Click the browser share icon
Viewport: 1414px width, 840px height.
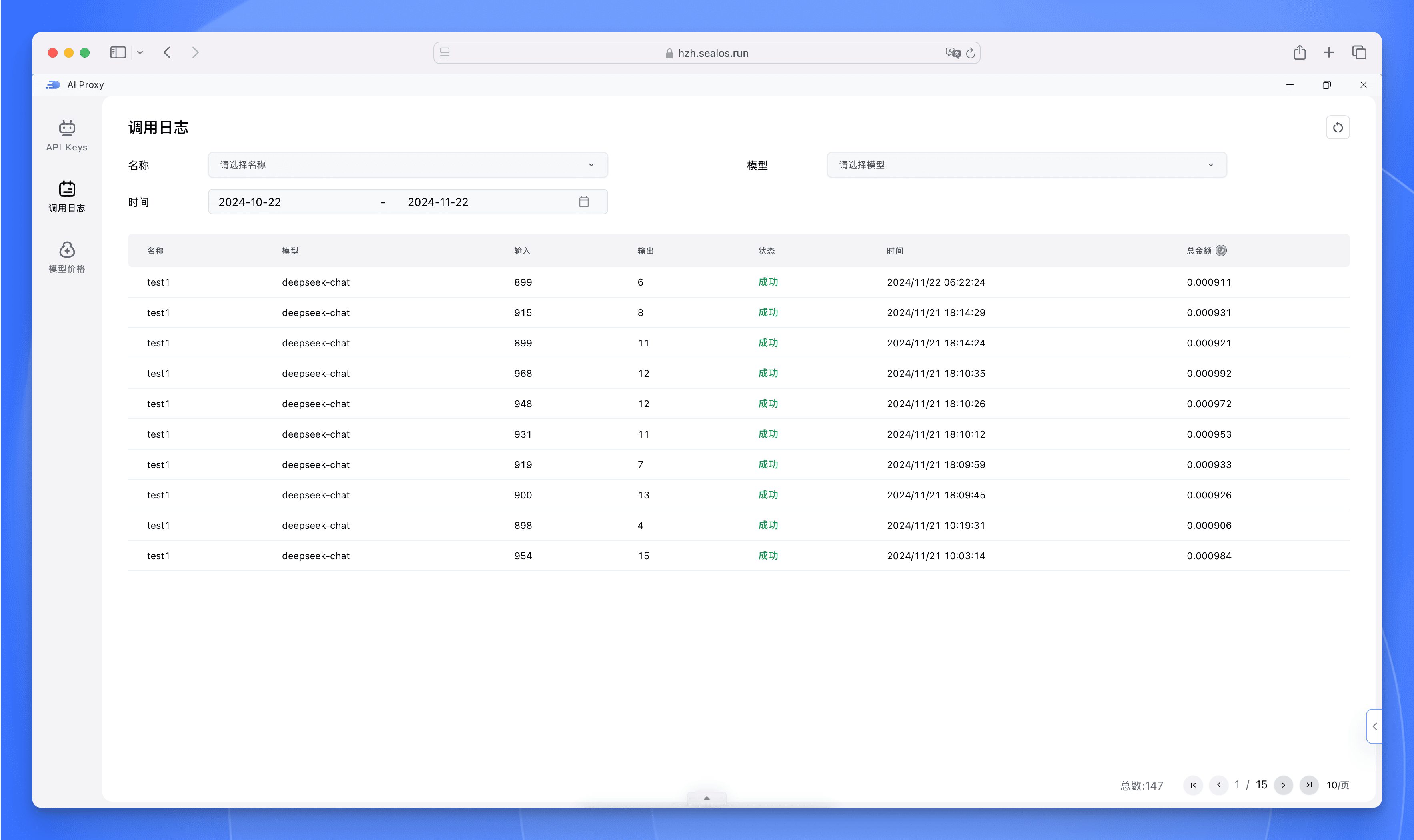click(x=1299, y=53)
